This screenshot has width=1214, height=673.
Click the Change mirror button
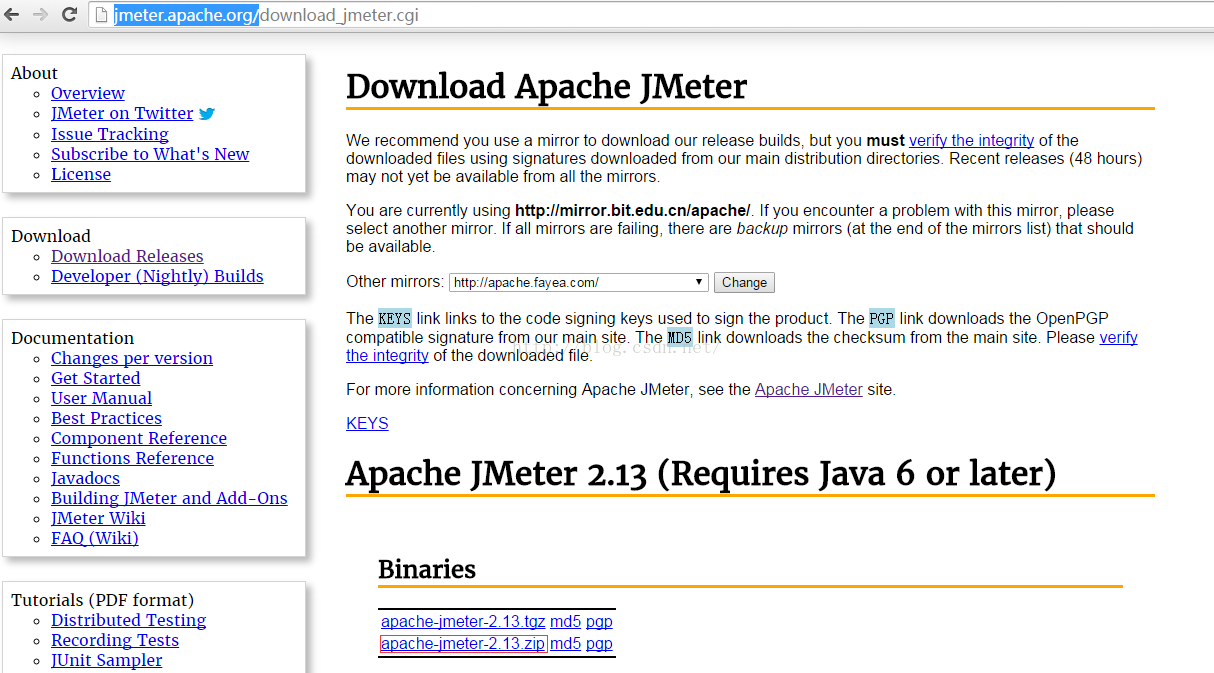point(744,283)
